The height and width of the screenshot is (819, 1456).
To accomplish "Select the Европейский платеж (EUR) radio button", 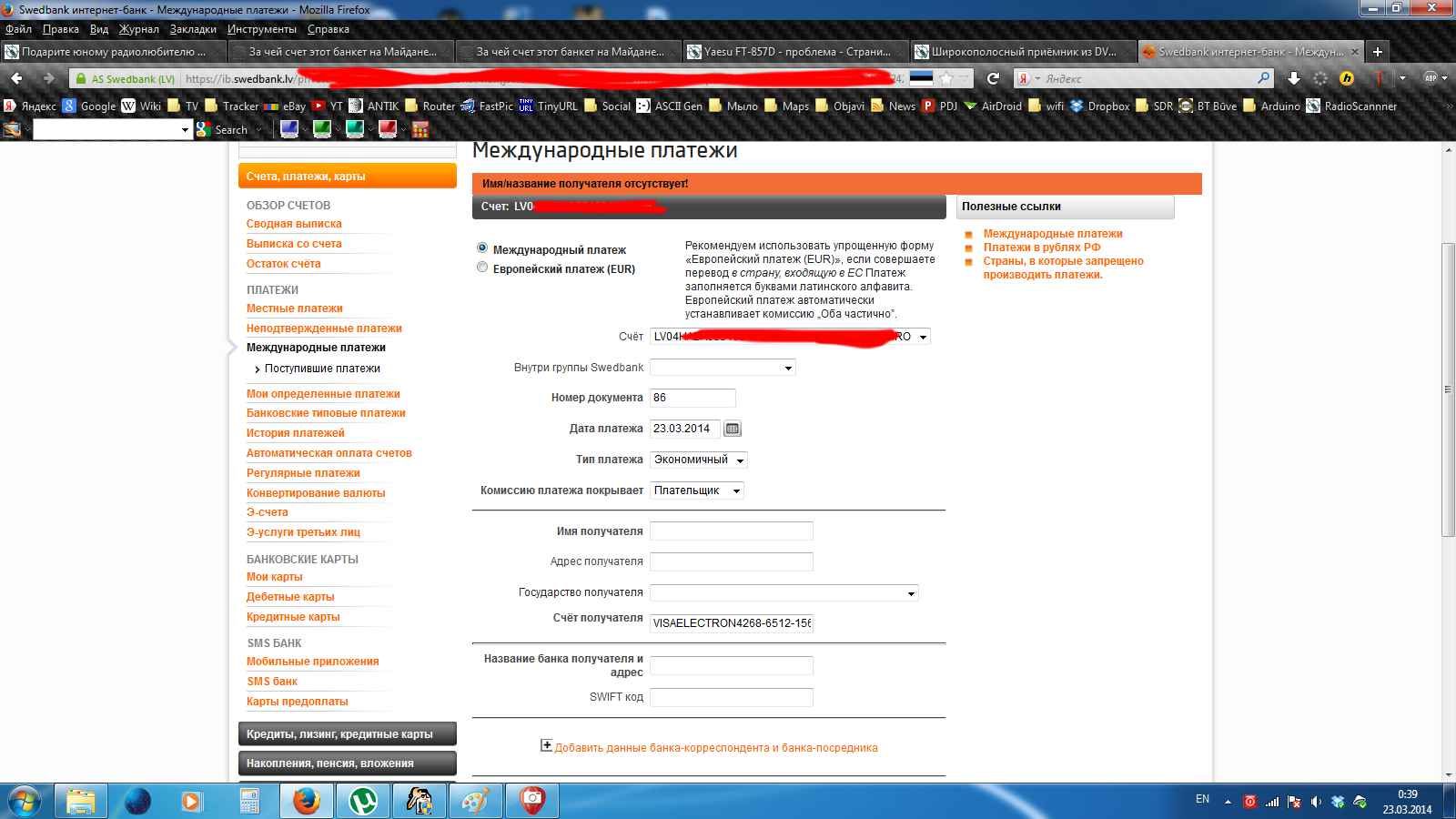I will click(x=482, y=267).
